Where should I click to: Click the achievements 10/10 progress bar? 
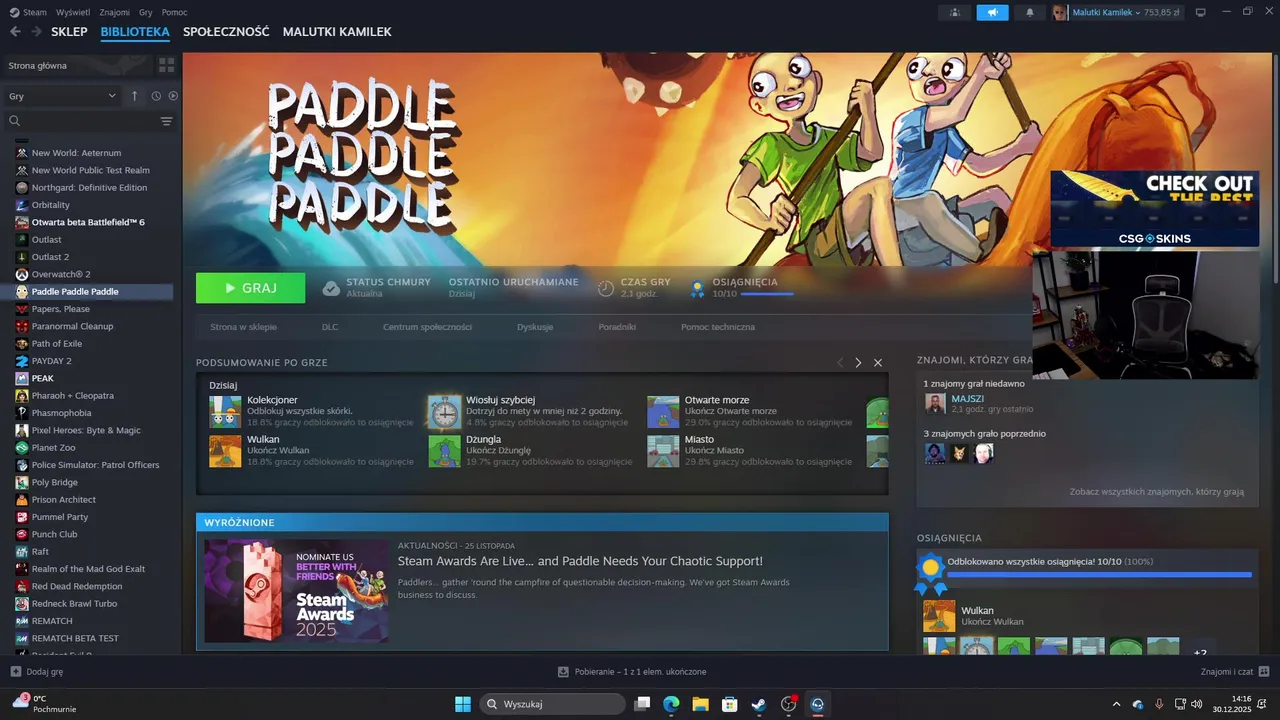pyautogui.click(x=767, y=294)
